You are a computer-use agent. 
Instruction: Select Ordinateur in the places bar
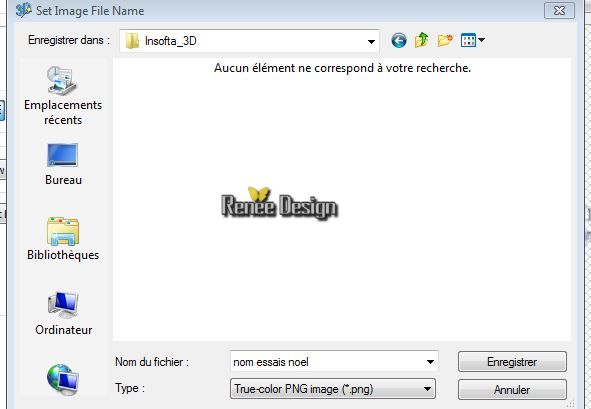63,313
